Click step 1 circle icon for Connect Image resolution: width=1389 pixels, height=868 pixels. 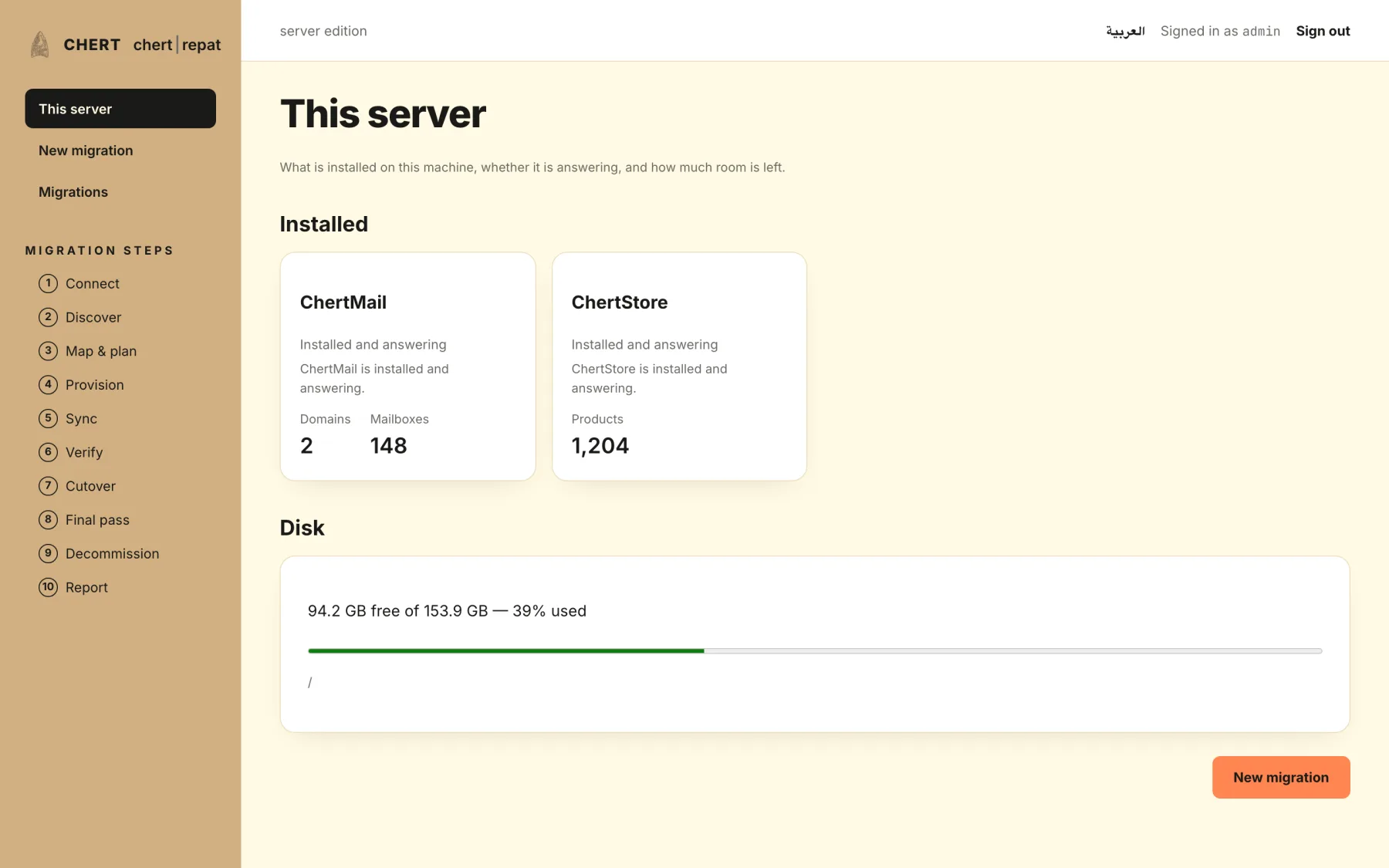(48, 283)
